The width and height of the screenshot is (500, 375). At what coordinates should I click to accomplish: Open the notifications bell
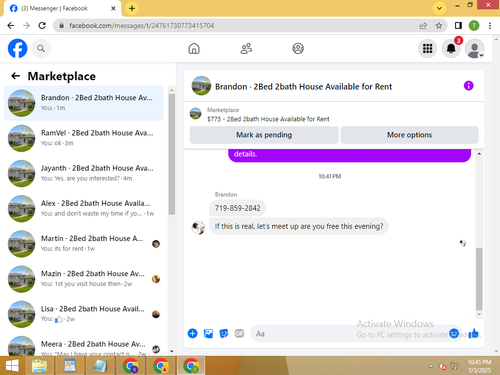[x=451, y=49]
